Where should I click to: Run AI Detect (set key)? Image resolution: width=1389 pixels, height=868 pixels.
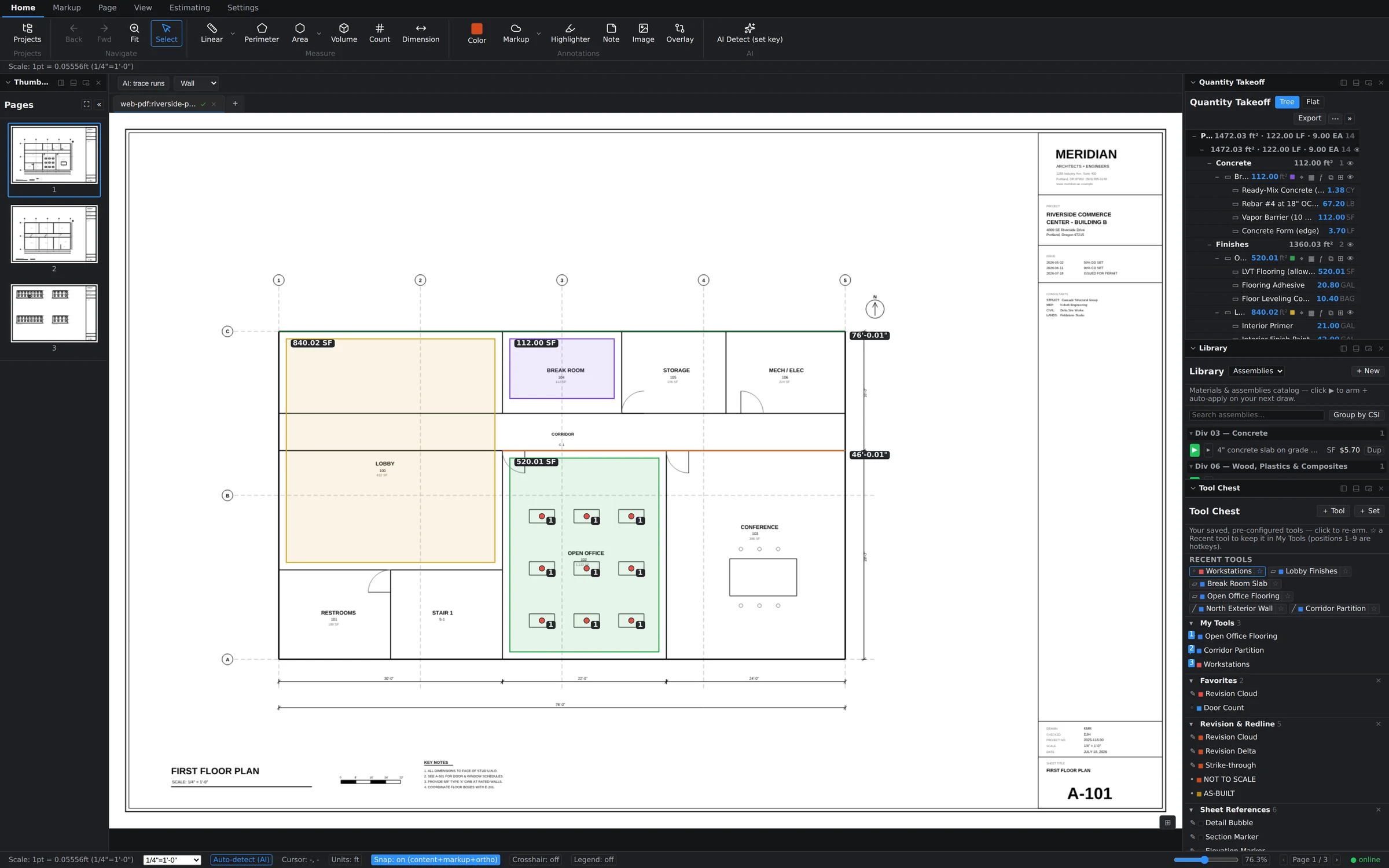coord(749,33)
